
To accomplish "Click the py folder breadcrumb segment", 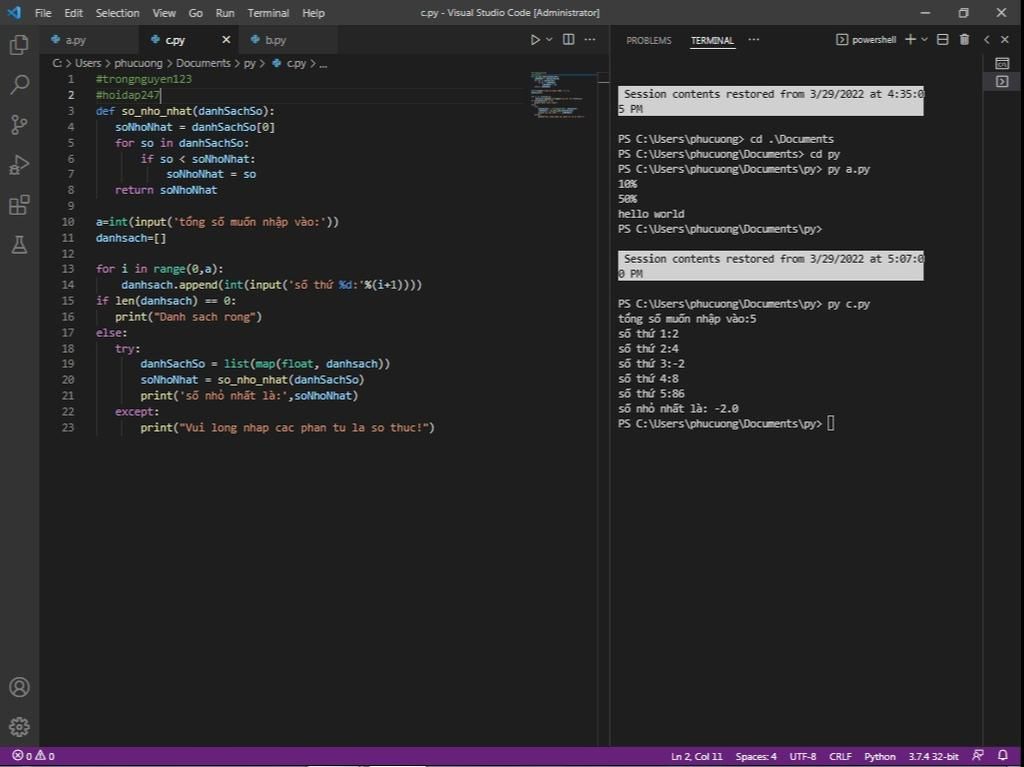I will pyautogui.click(x=249, y=63).
